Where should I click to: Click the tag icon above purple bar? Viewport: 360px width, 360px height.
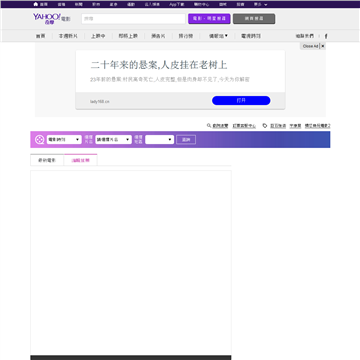pyautogui.click(x=265, y=126)
